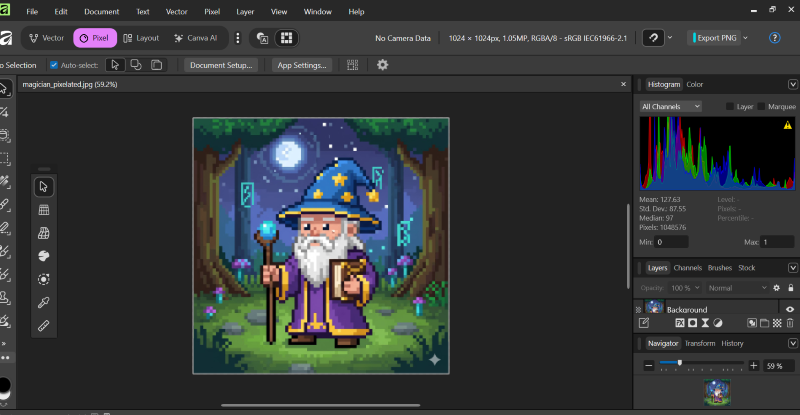
Task: Click the gear icon in context toolbar
Action: pyautogui.click(x=382, y=65)
